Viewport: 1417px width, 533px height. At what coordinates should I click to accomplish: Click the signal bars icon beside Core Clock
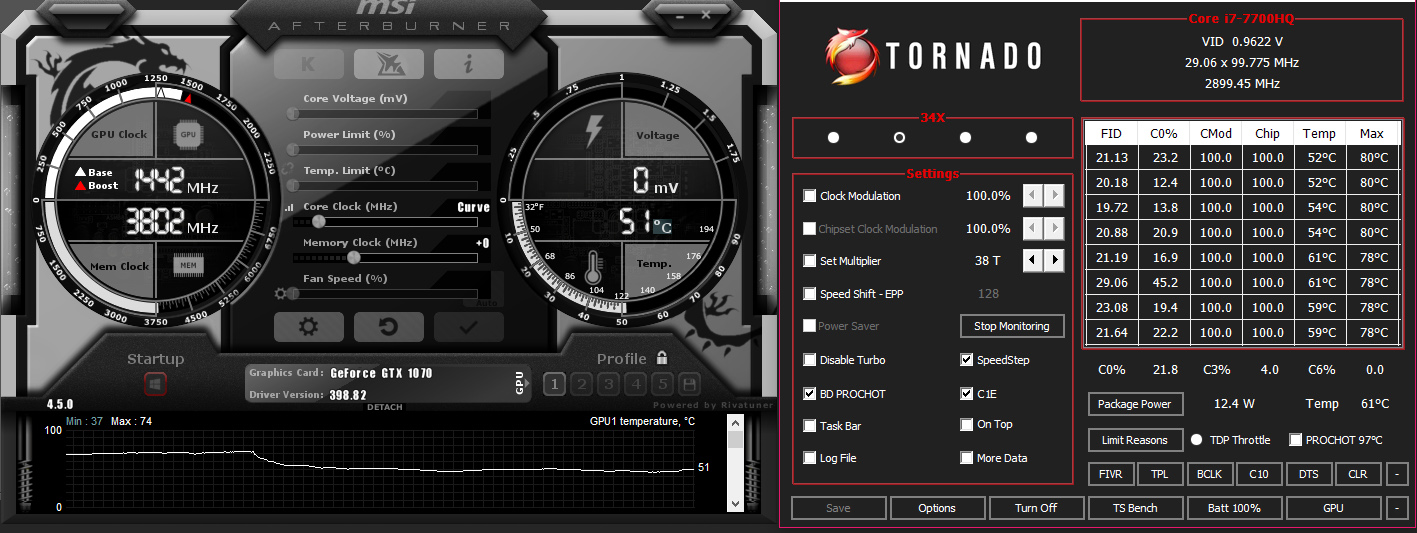point(290,208)
